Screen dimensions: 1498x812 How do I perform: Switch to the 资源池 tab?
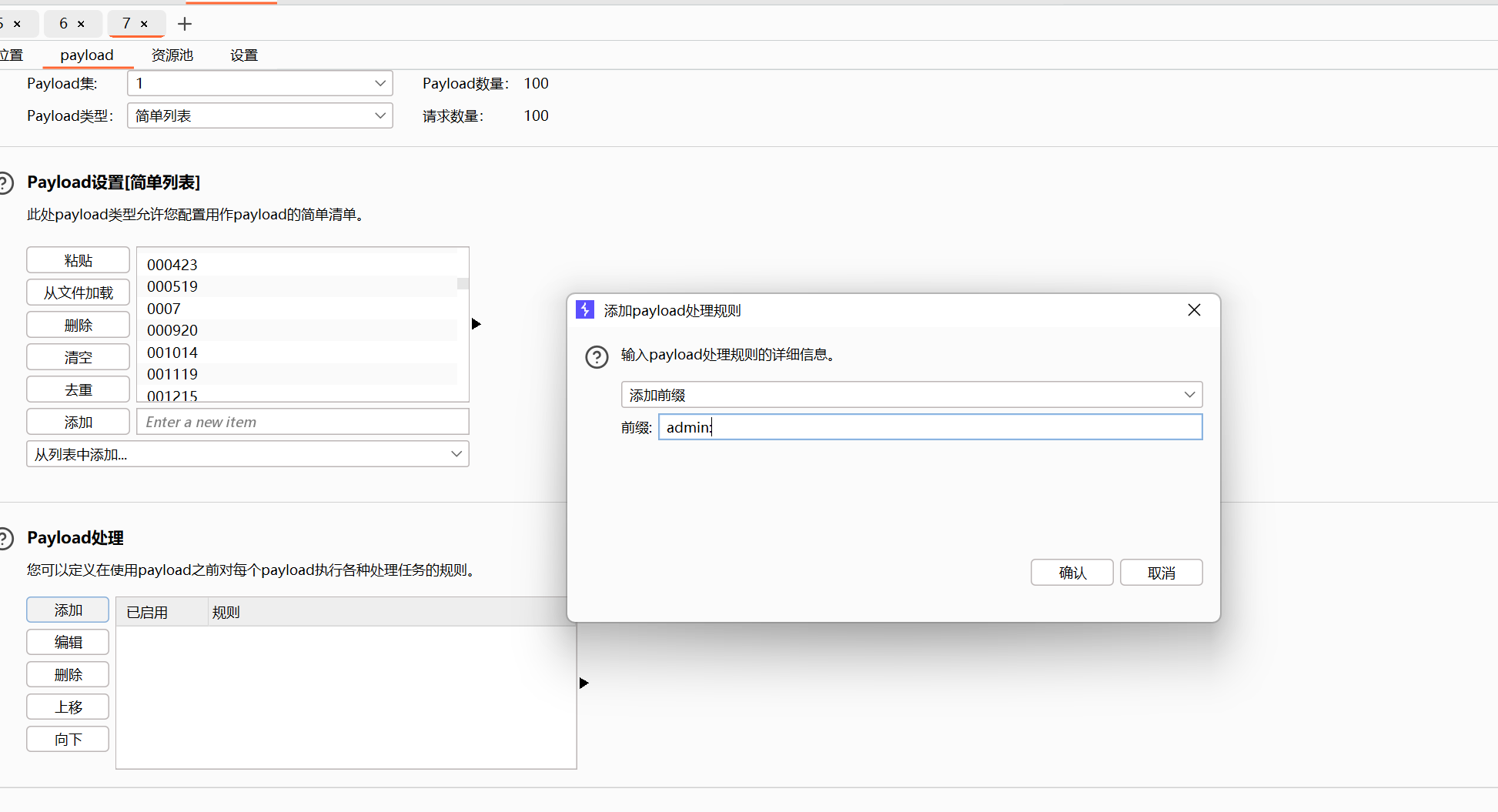(x=172, y=55)
